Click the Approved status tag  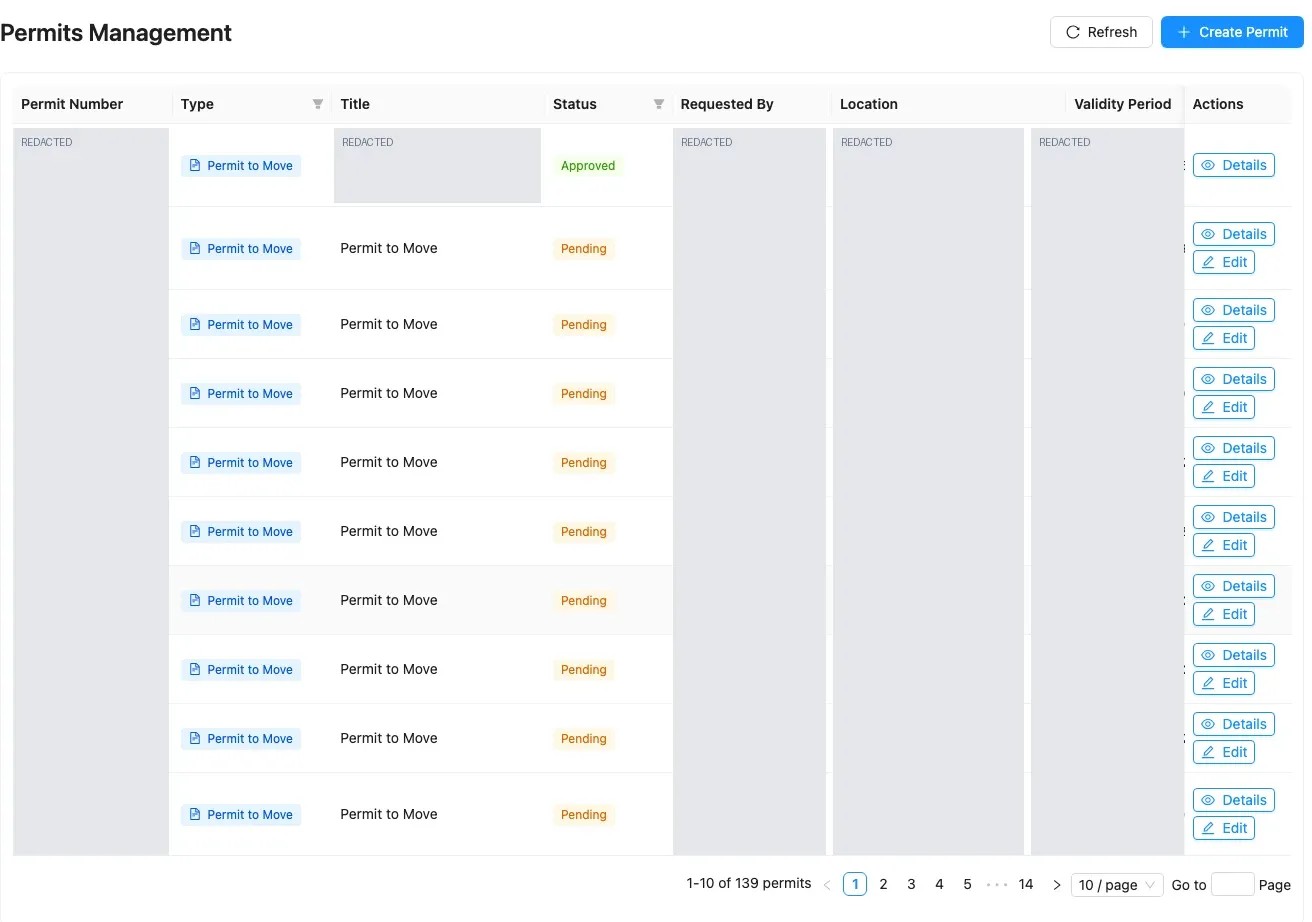click(588, 166)
